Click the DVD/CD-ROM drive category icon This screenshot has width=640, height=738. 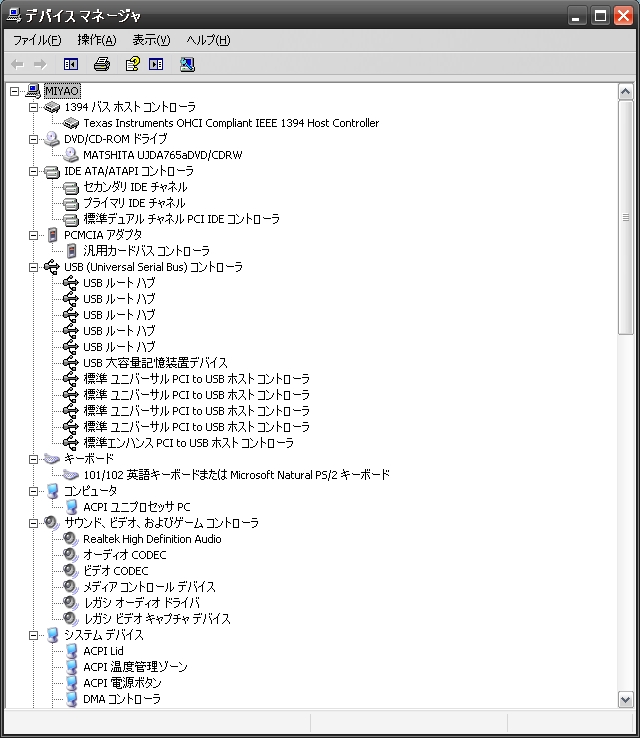[52, 139]
